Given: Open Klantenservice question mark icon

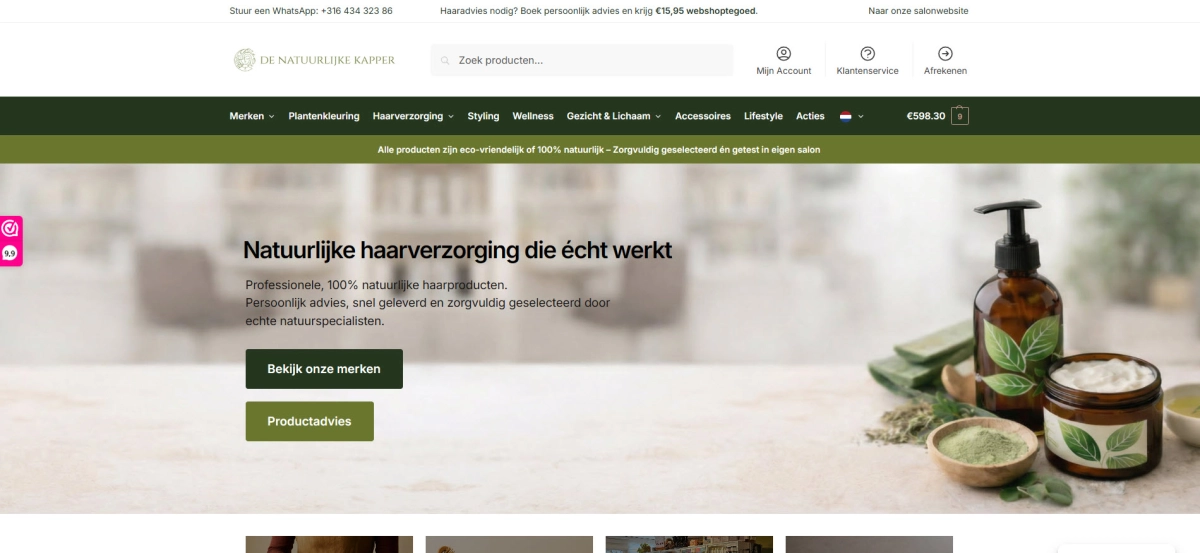Looking at the screenshot, I should point(867,53).
